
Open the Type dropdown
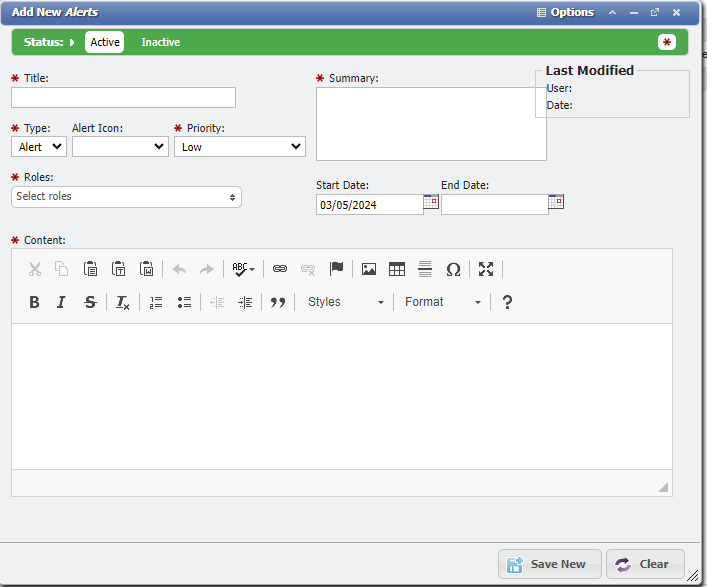pos(39,147)
